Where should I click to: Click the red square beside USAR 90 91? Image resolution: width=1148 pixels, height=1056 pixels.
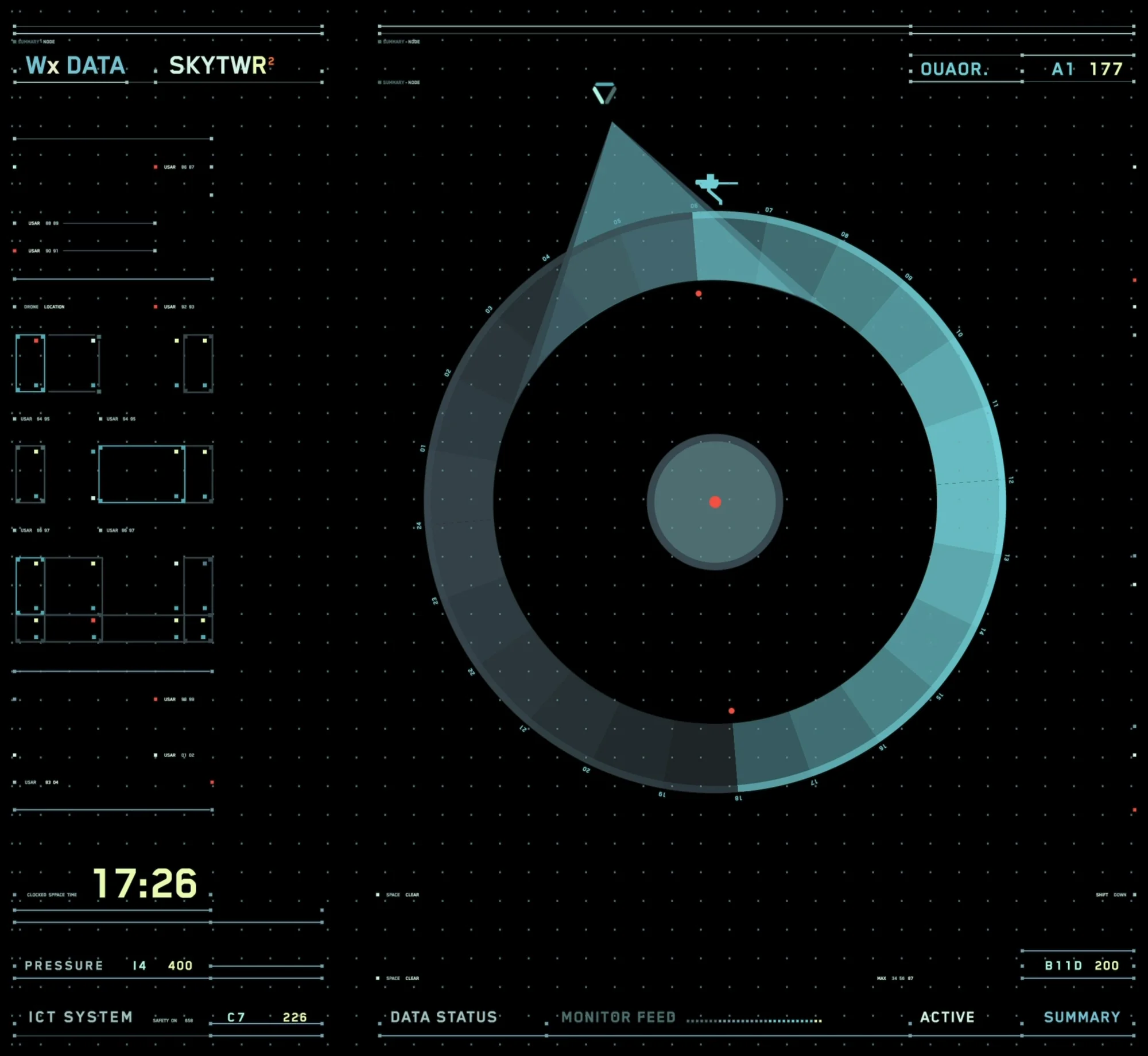[x=15, y=251]
